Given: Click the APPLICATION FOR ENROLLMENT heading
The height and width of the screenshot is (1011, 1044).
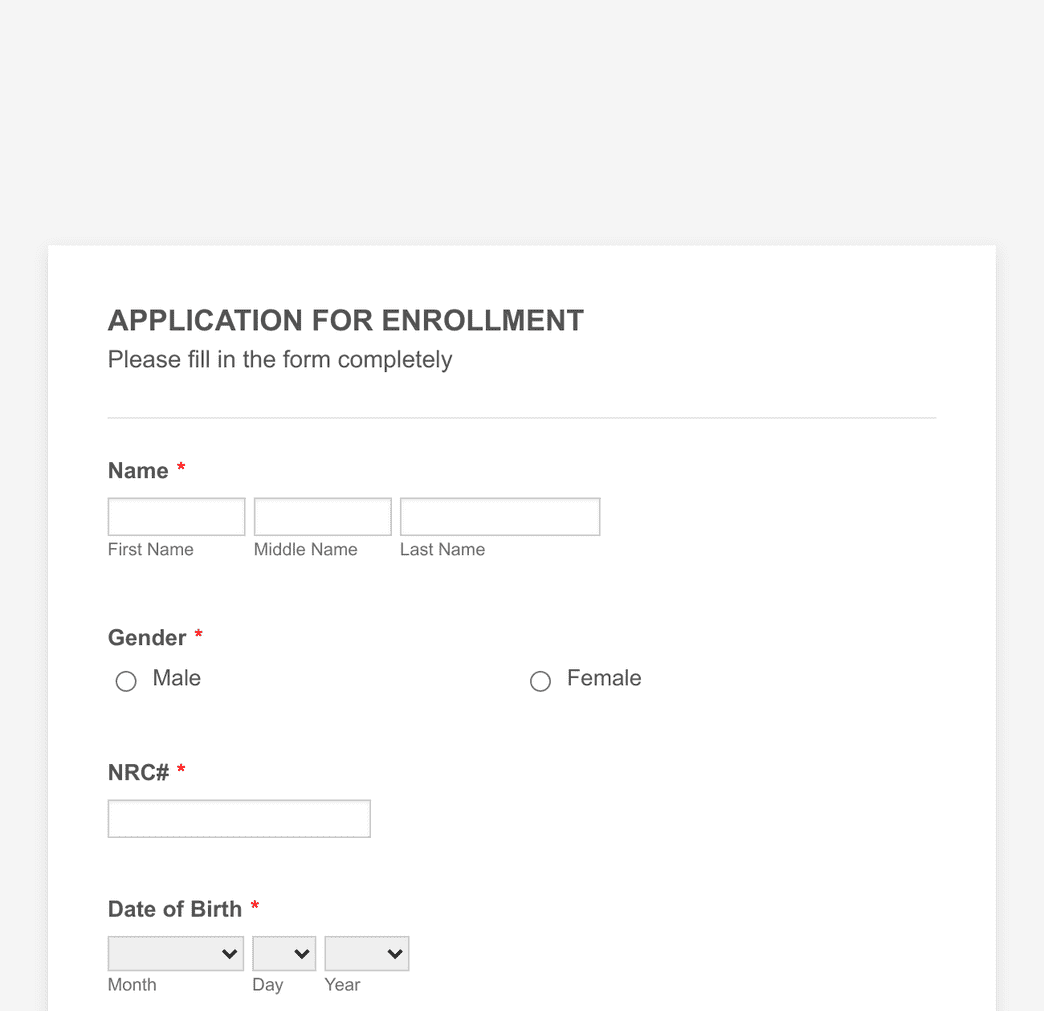Looking at the screenshot, I should [345, 320].
